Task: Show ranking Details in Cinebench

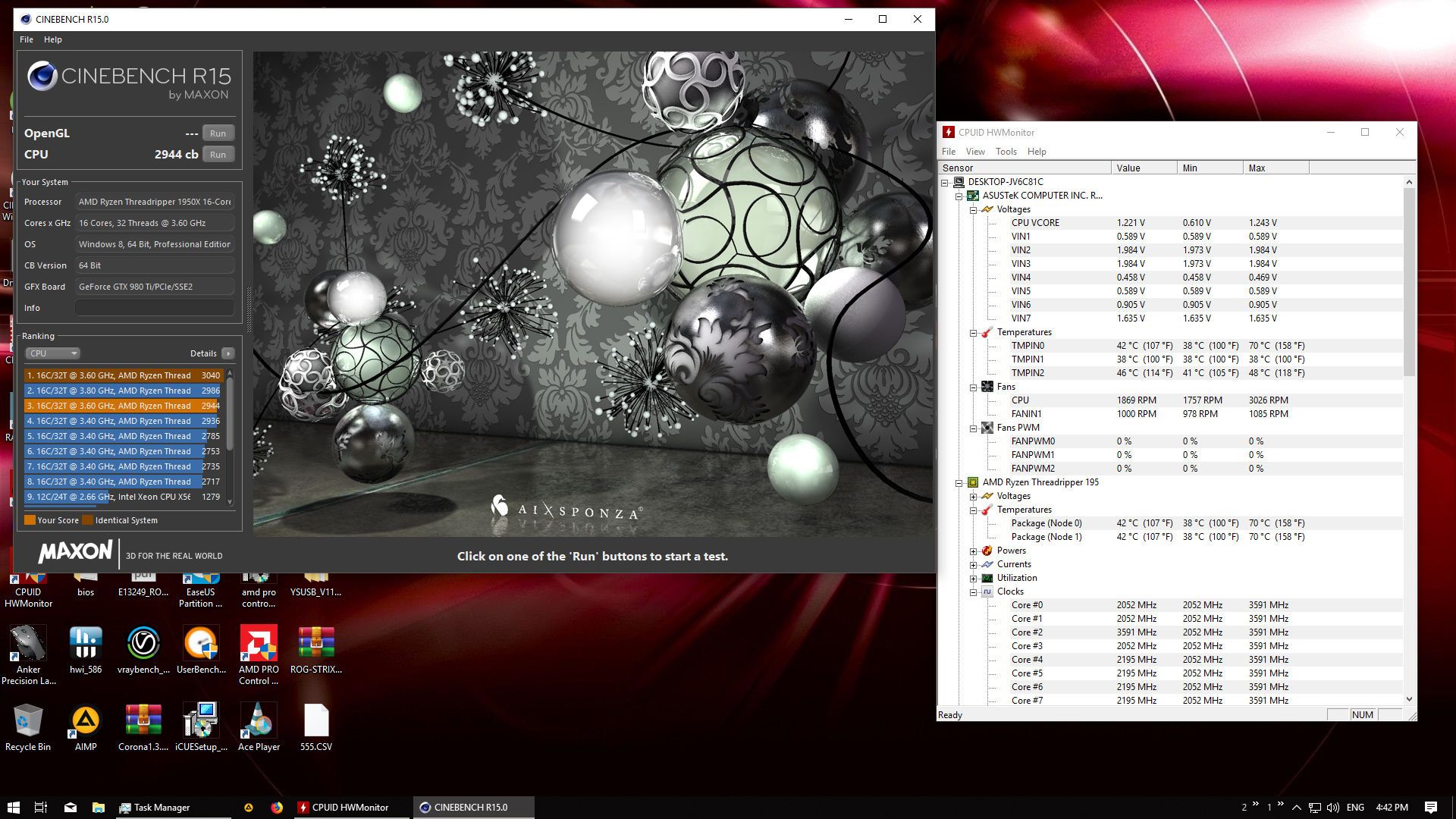Action: (227, 353)
